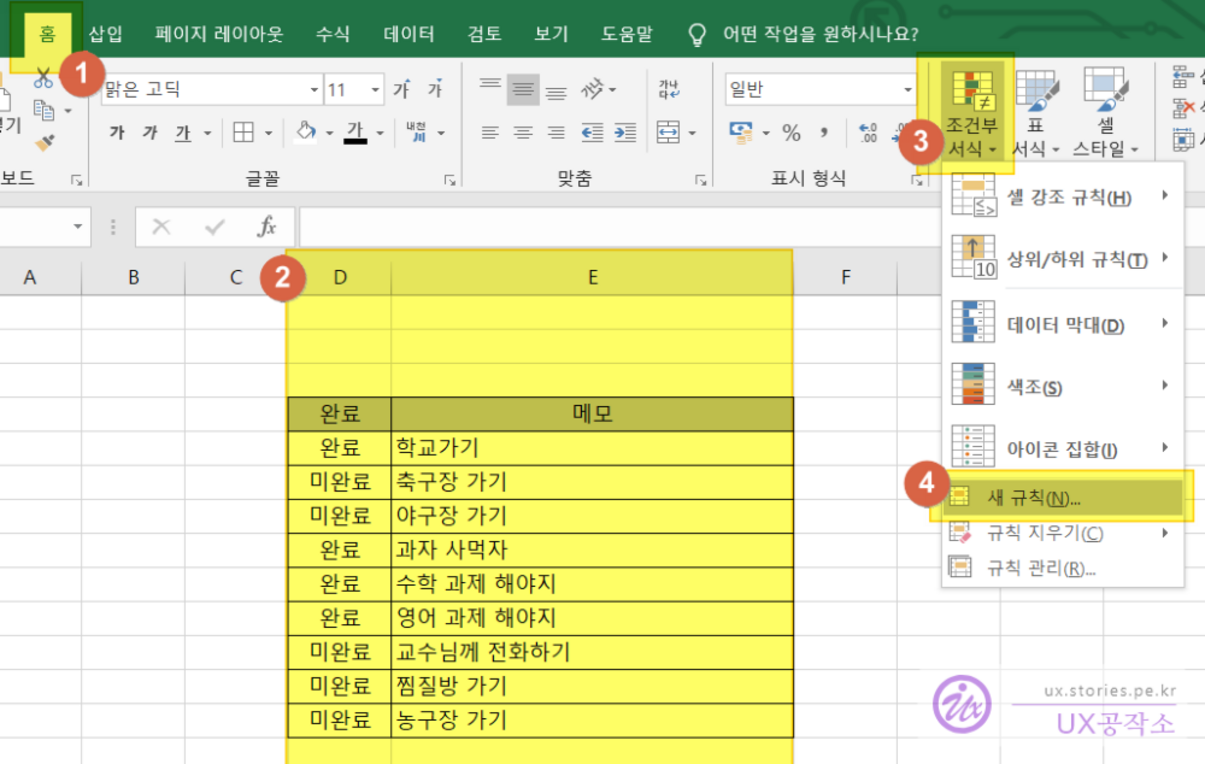Open 규칙 관리(R)... menu entry
This screenshot has height=764, width=1205.
(1041, 568)
